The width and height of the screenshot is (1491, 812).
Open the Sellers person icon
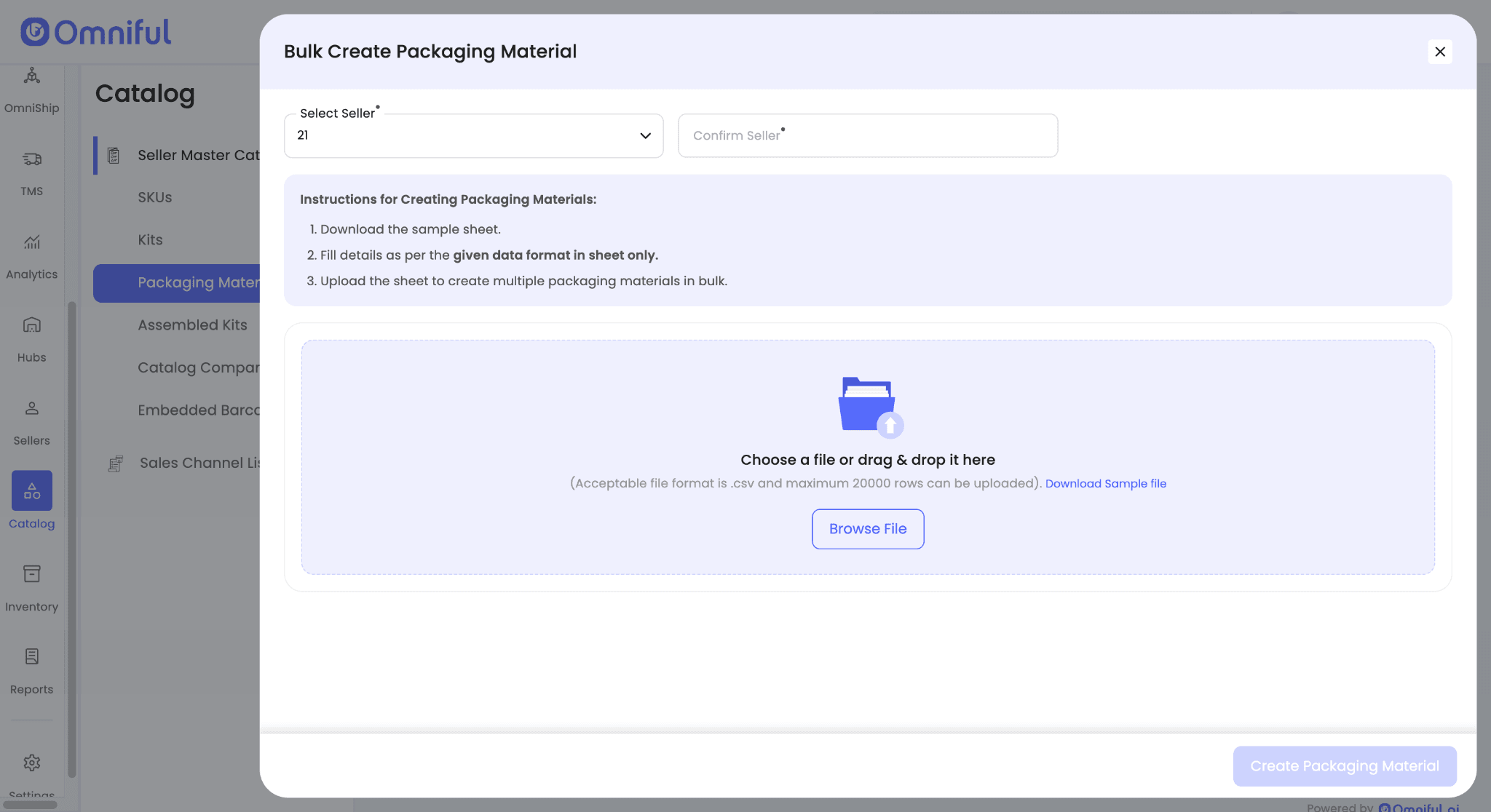31,408
